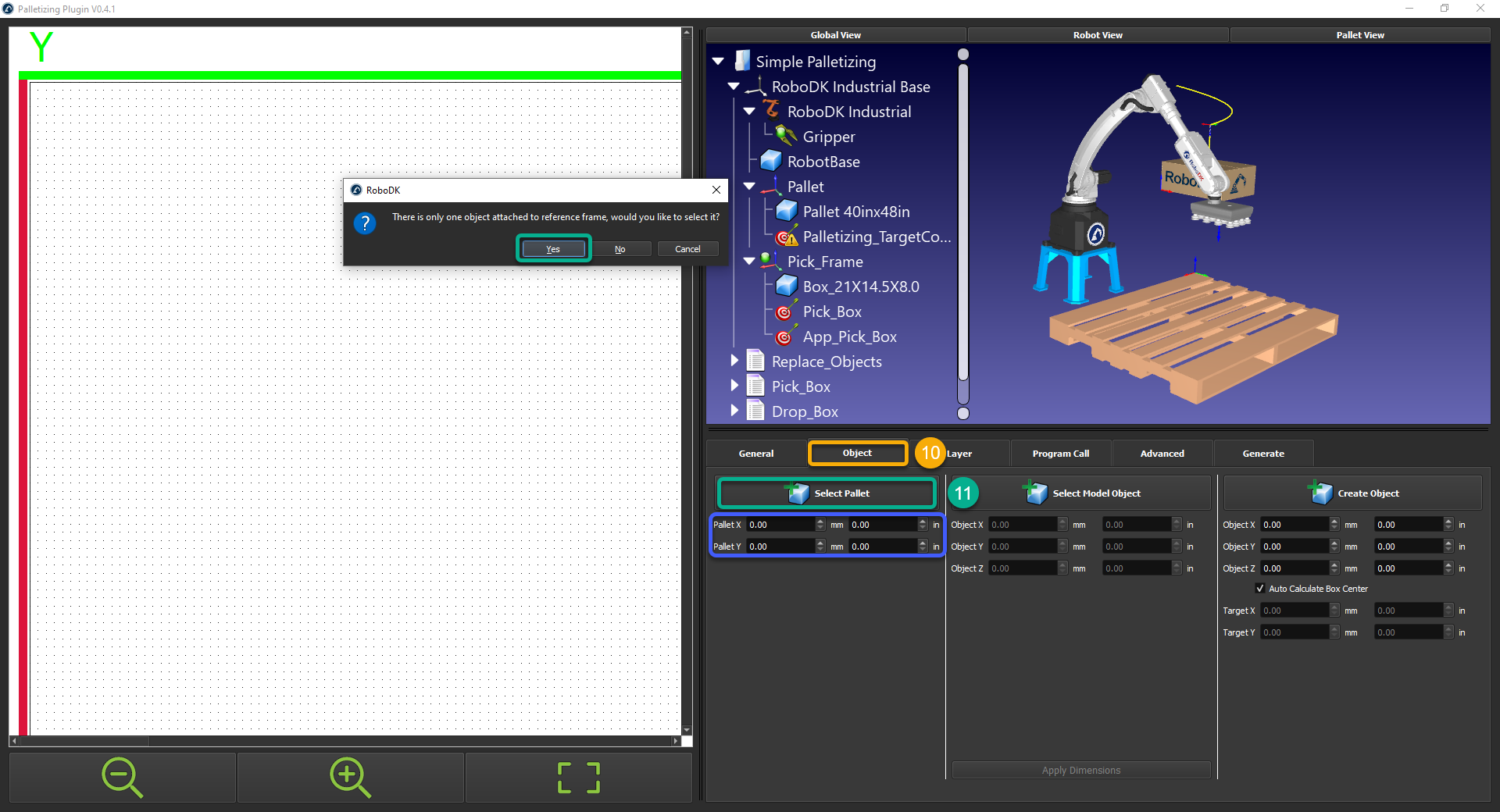Click the zoom in magnifier icon
This screenshot has height=812, width=1500.
point(349,777)
